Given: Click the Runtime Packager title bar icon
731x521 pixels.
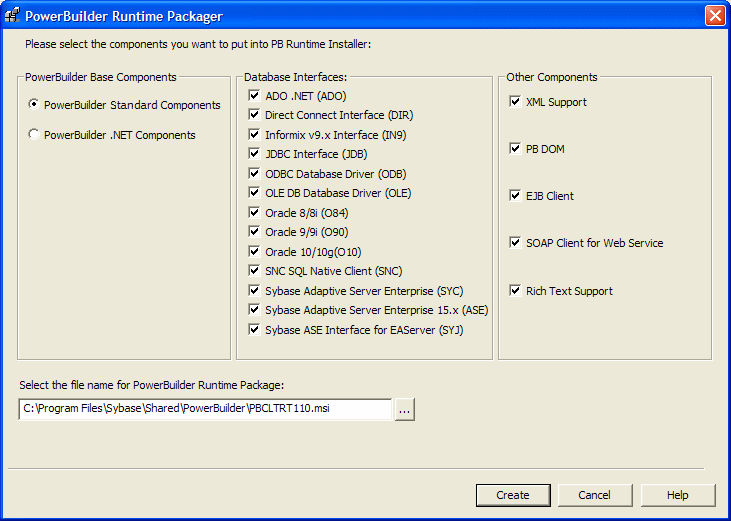Looking at the screenshot, I should pos(12,16).
